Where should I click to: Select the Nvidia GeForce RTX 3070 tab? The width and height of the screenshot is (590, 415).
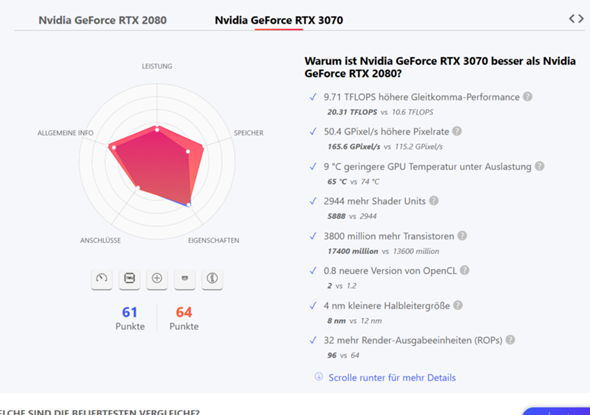click(x=279, y=20)
